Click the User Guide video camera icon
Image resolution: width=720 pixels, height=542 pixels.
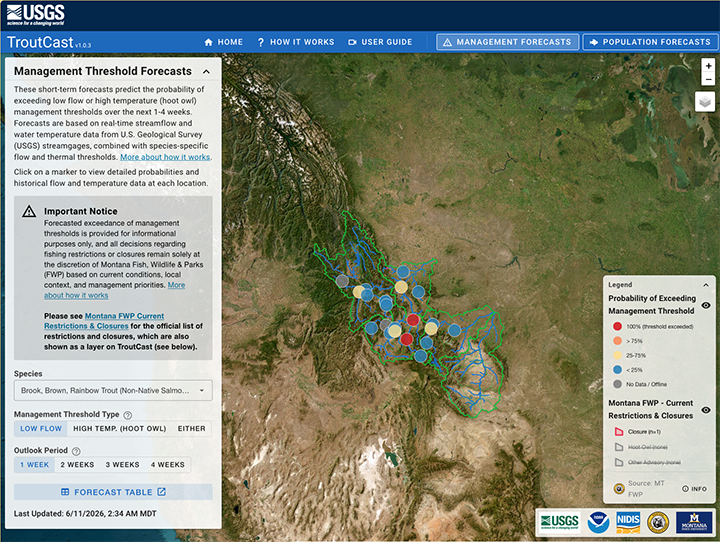click(352, 42)
